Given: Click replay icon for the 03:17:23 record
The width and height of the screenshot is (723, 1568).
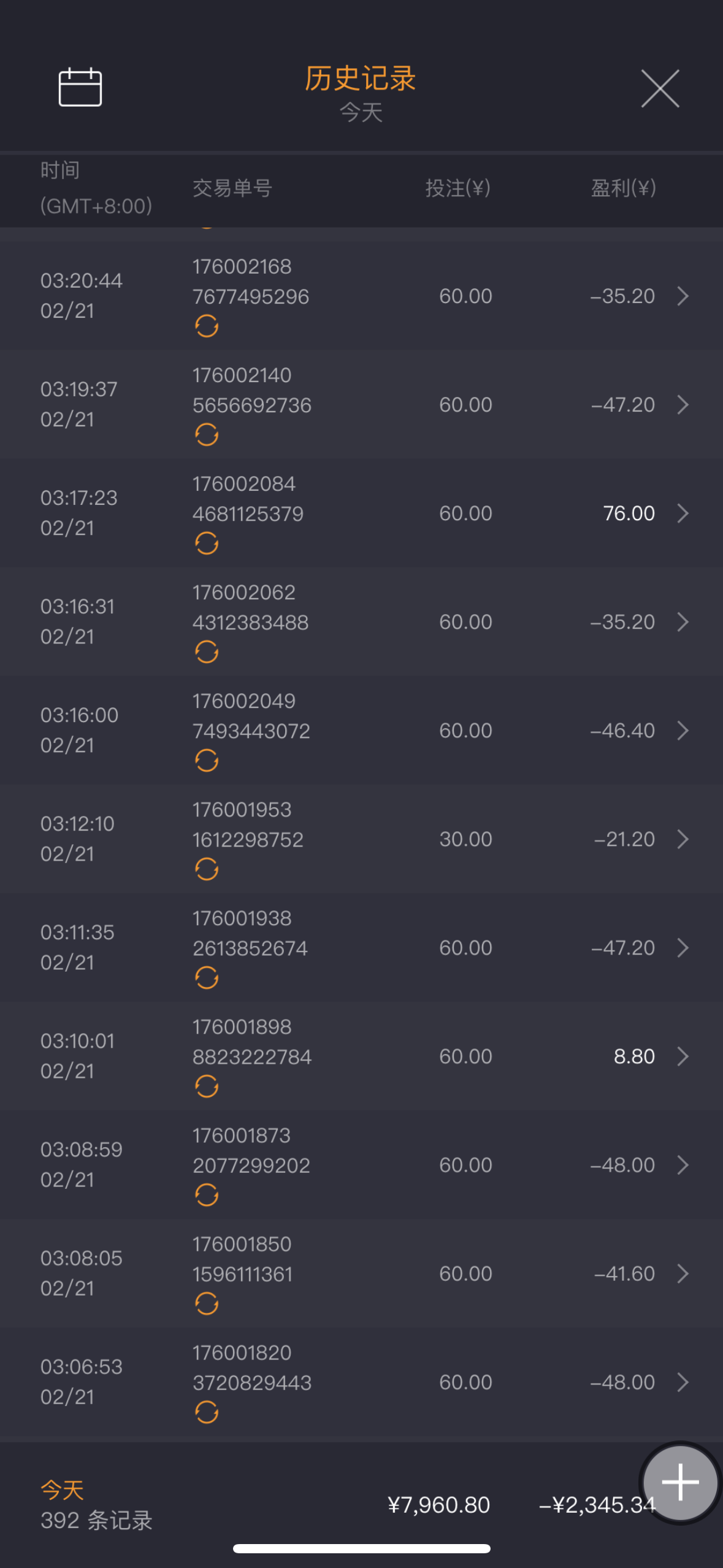Looking at the screenshot, I should 207,544.
